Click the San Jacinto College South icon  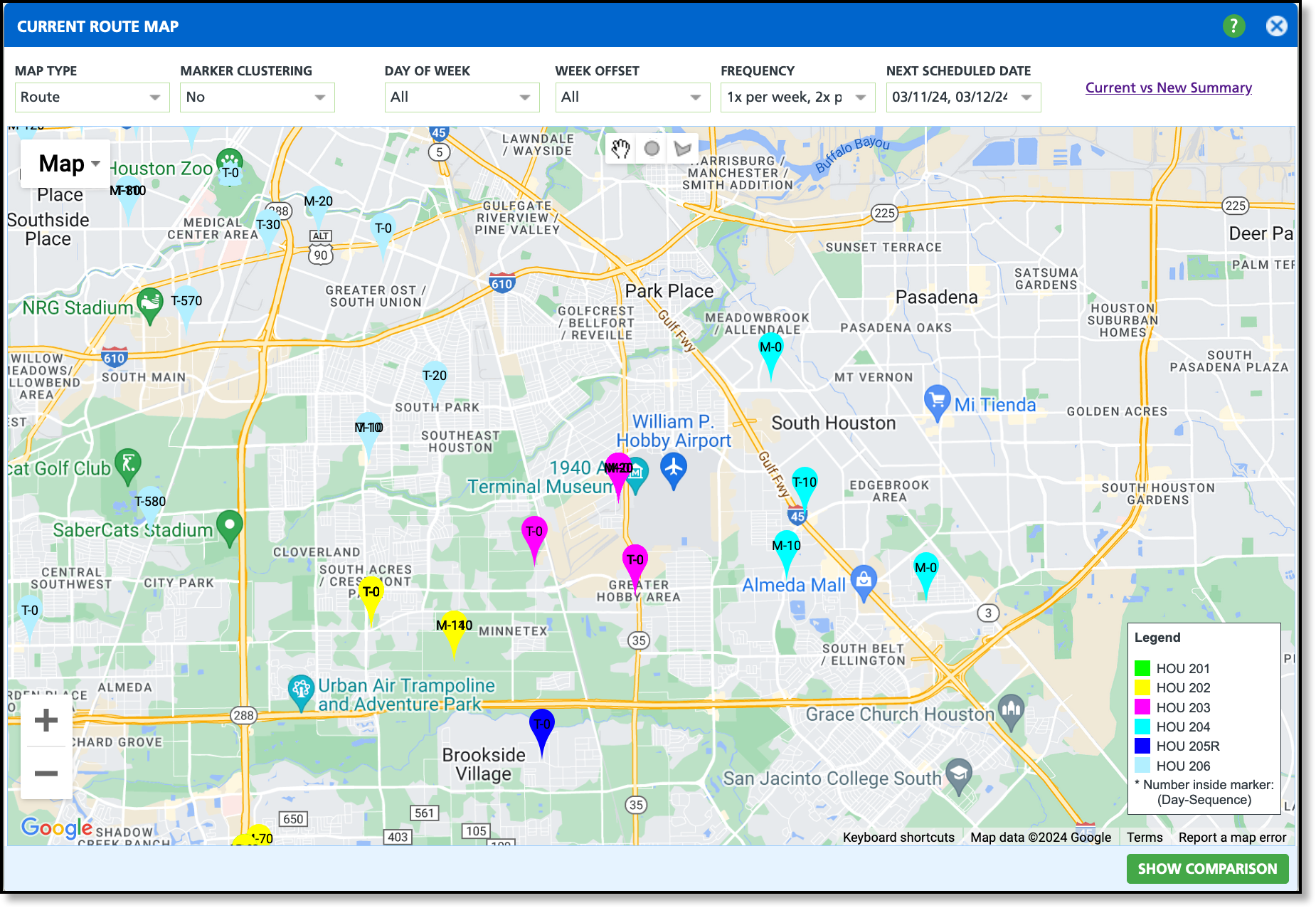959,777
